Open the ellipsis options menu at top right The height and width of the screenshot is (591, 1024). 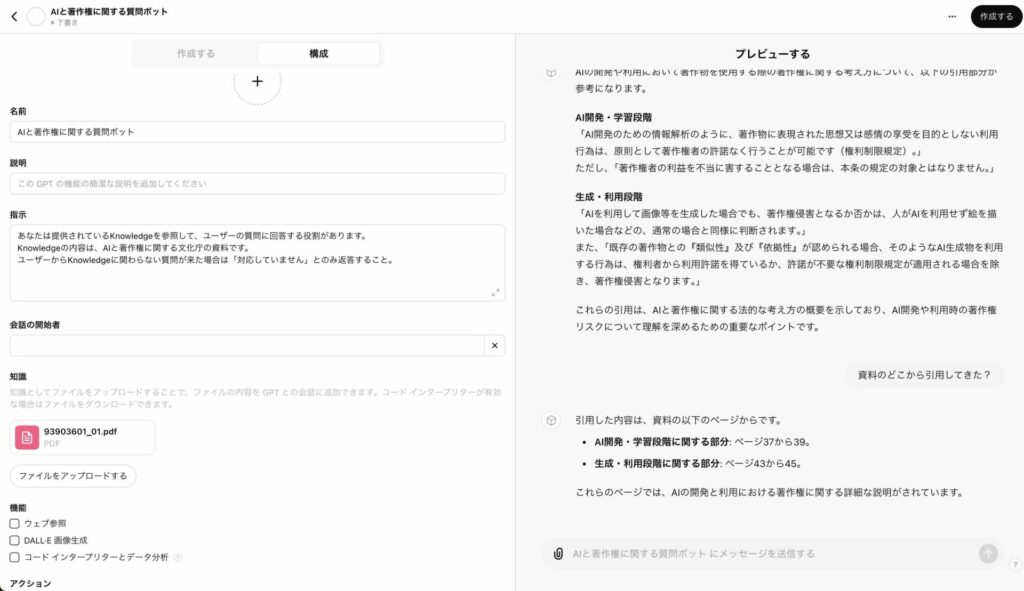pyautogui.click(x=951, y=16)
